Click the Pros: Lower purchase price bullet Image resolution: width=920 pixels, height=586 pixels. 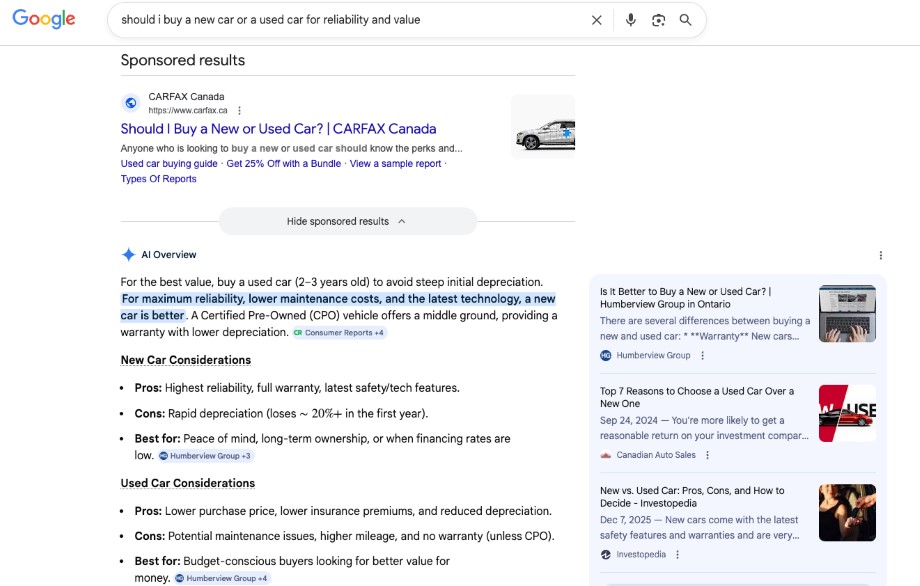[x=343, y=511]
